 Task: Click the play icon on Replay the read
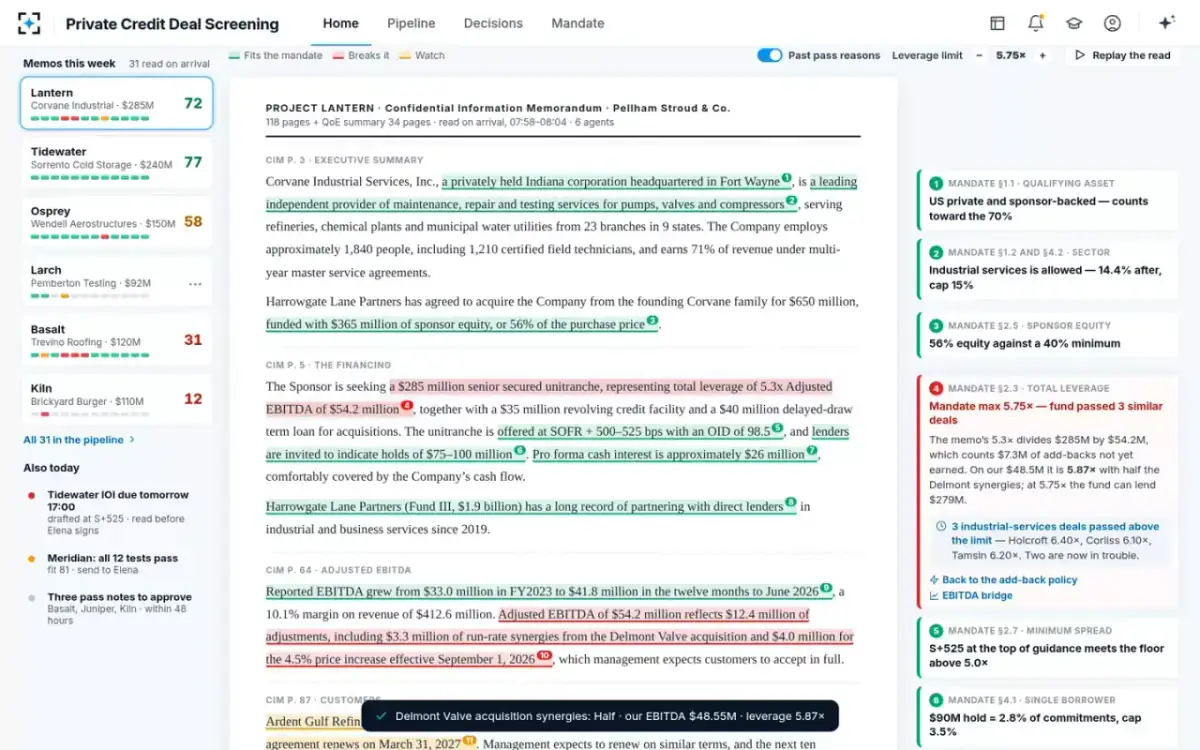click(x=1080, y=55)
